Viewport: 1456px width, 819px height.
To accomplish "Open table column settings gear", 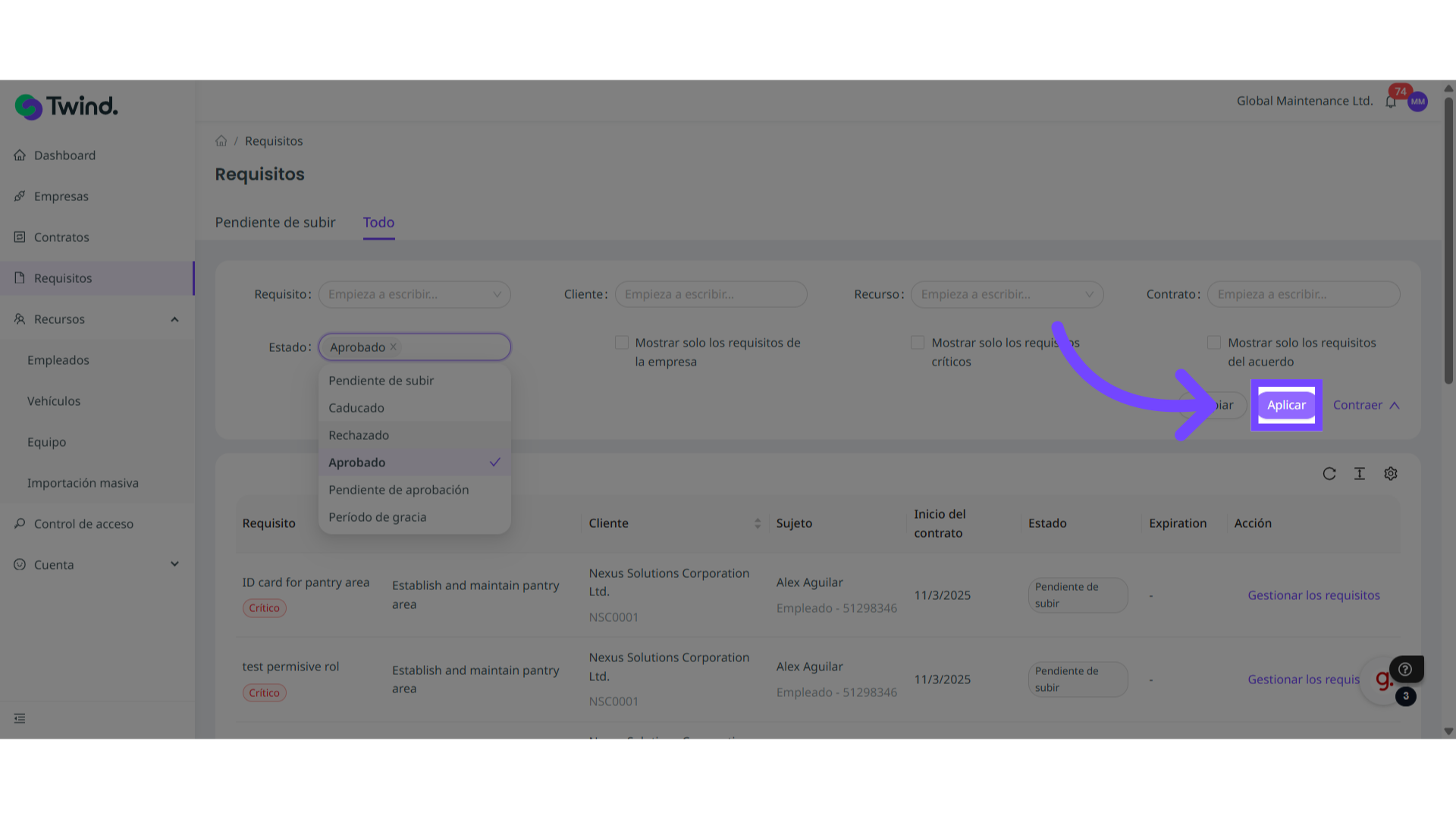I will (1390, 474).
